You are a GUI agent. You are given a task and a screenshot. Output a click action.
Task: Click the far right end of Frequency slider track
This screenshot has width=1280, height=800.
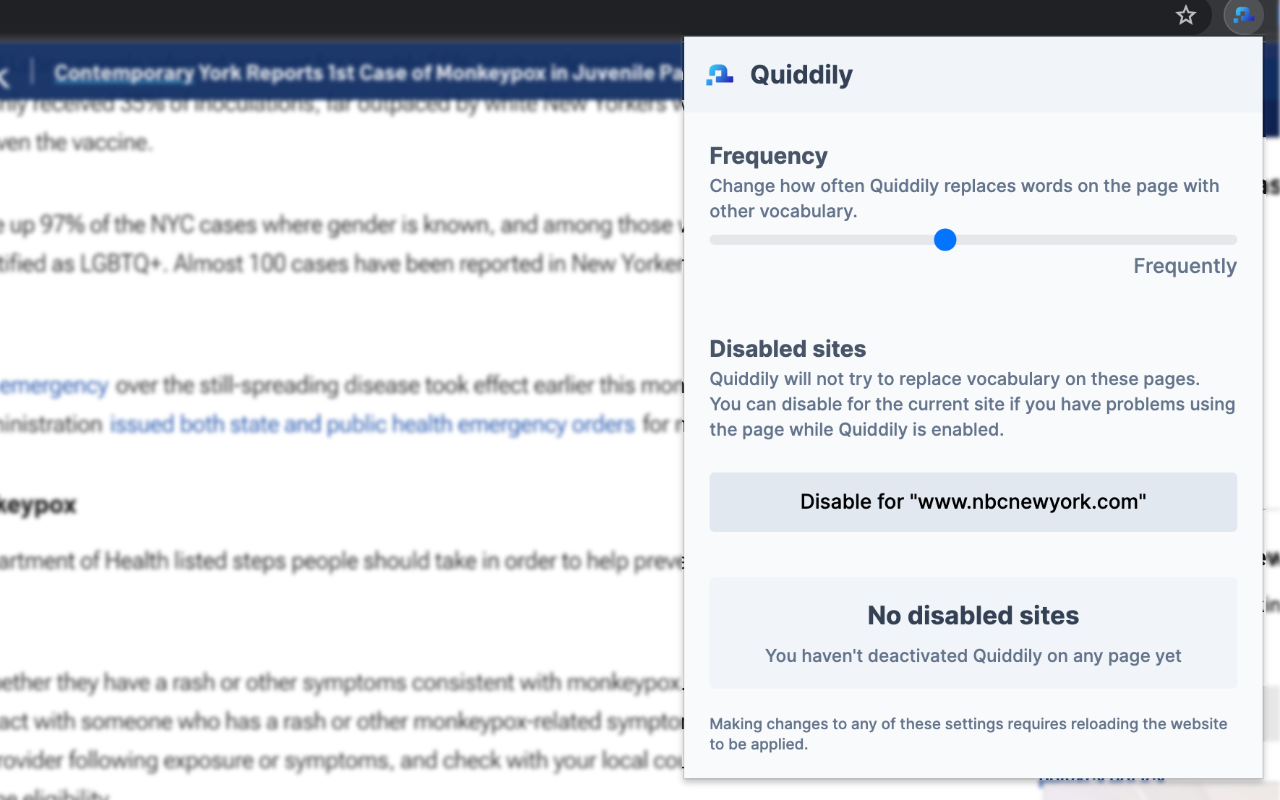click(1233, 240)
